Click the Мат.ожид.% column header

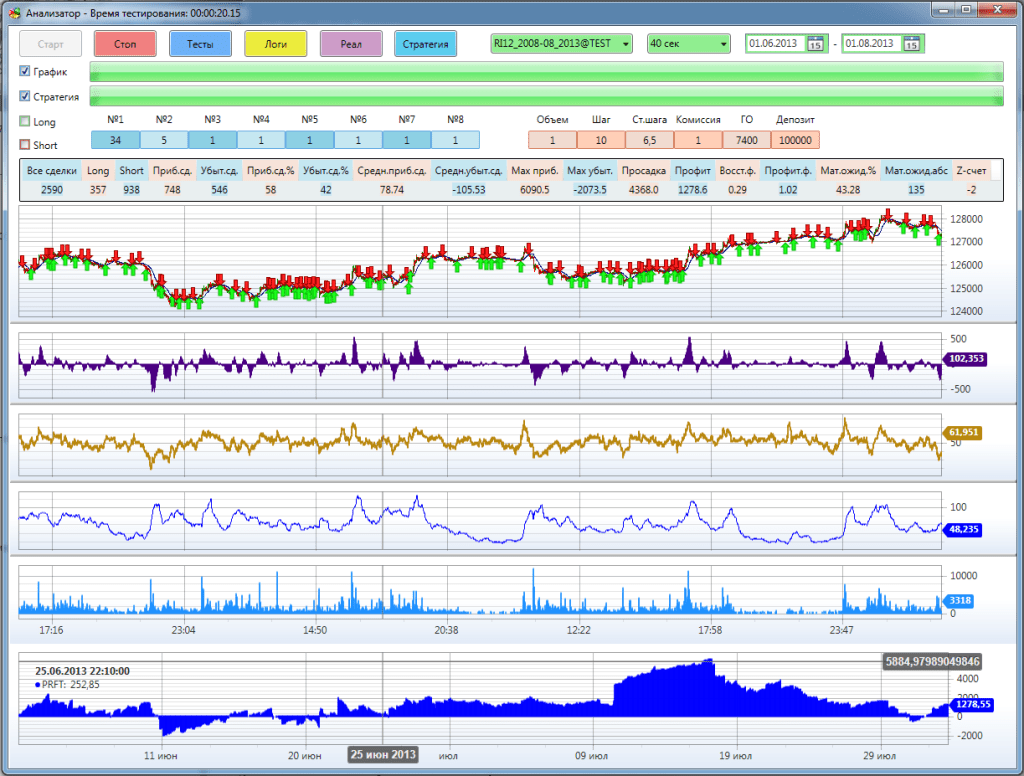coord(848,170)
